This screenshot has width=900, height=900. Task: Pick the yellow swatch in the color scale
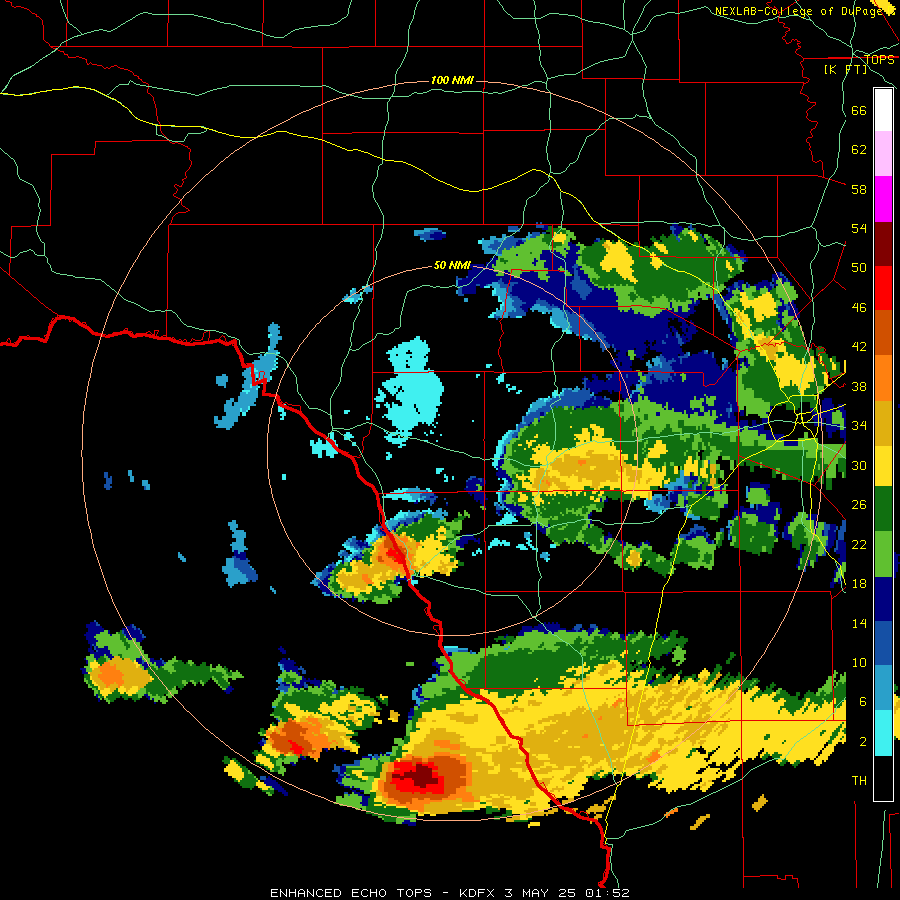[x=883, y=466]
